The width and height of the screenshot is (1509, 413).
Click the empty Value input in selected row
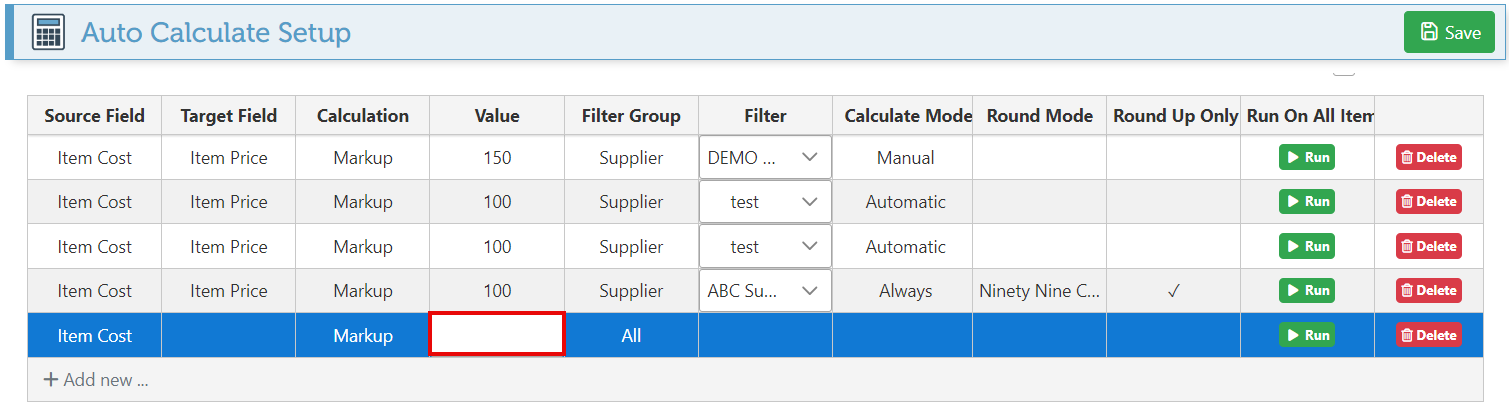tap(497, 334)
